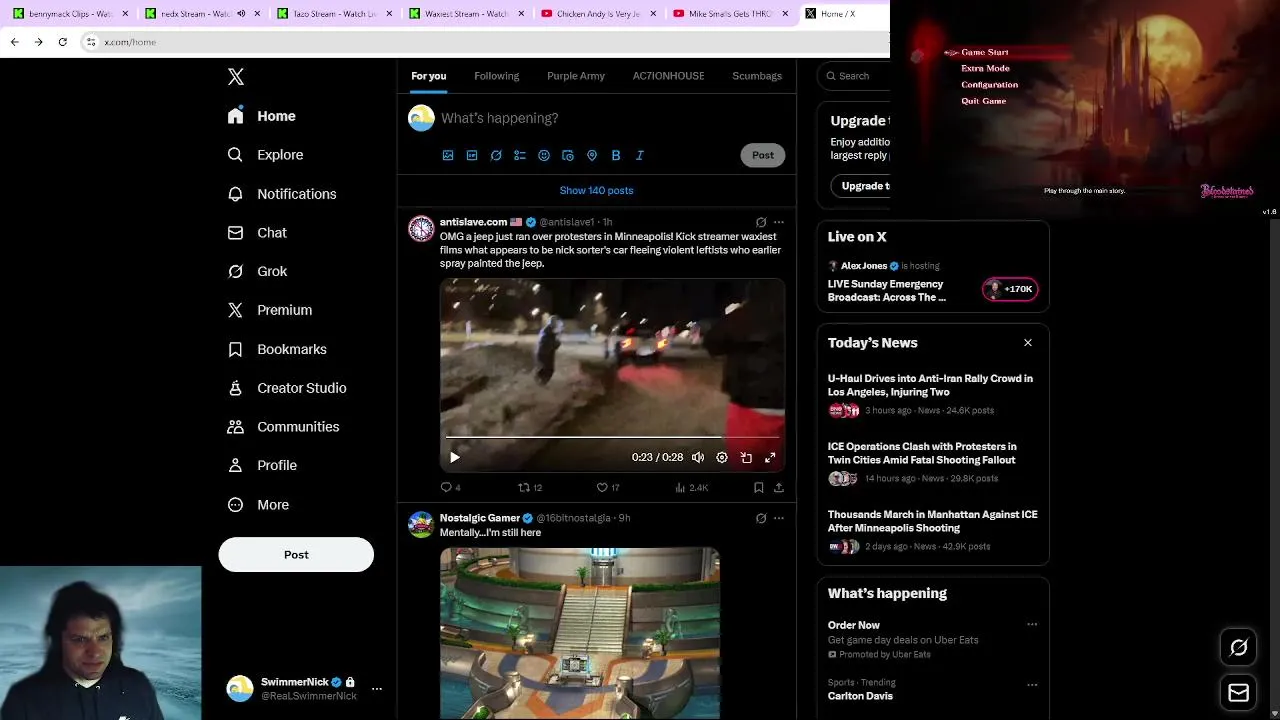Add a GIF to the post
The image size is (1280, 720).
point(472,155)
